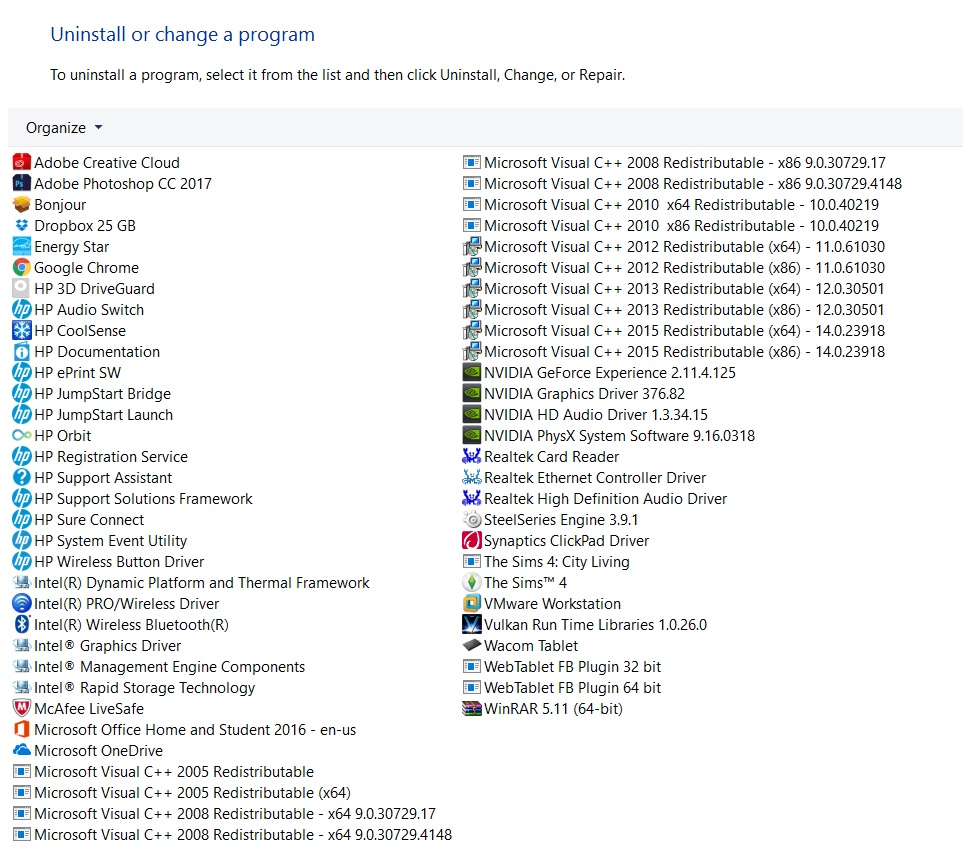Viewport: 963px width, 861px height.
Task: Click the WinRAR 5.11 books icon
Action: click(x=472, y=709)
